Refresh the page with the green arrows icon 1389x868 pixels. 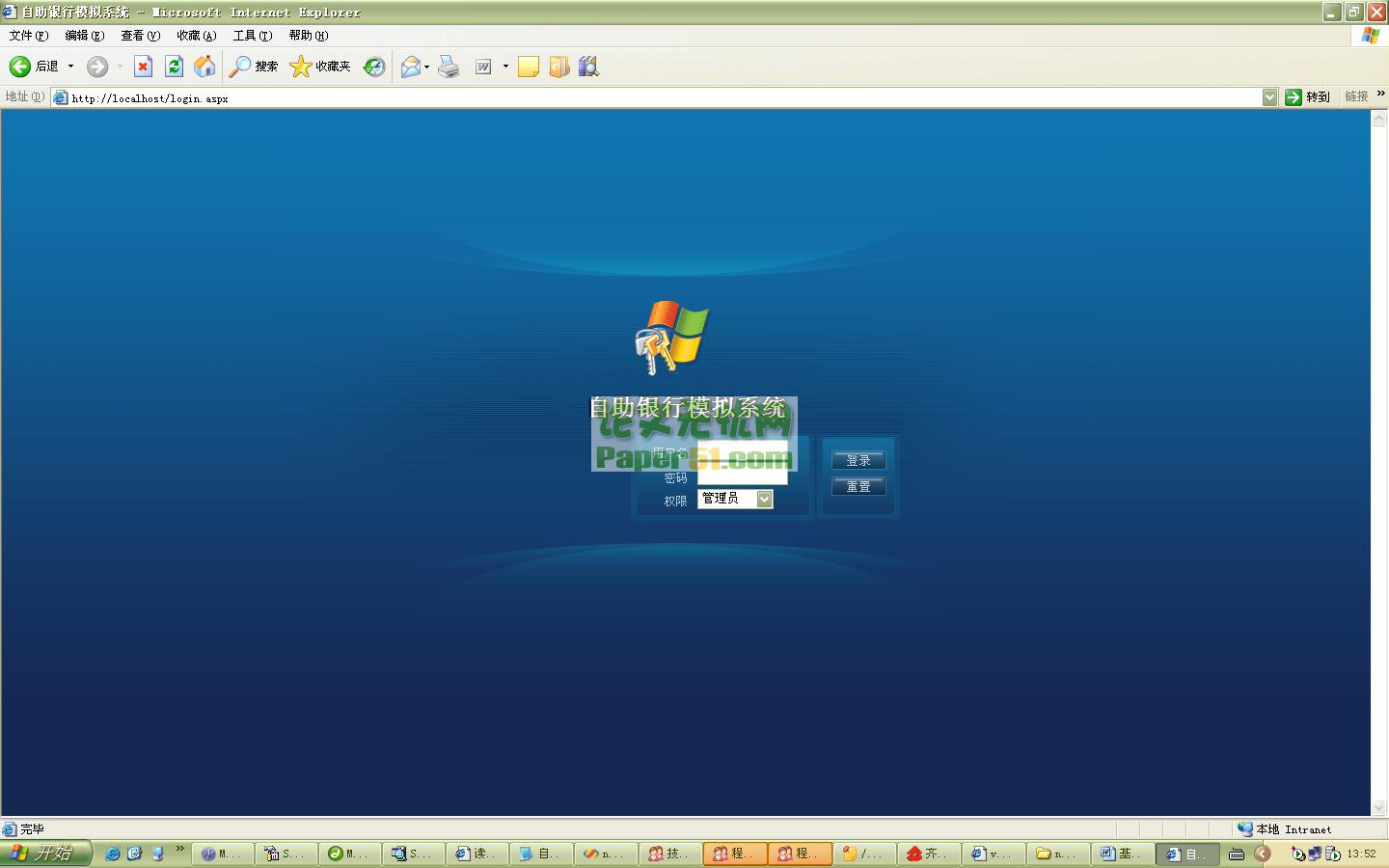click(174, 67)
